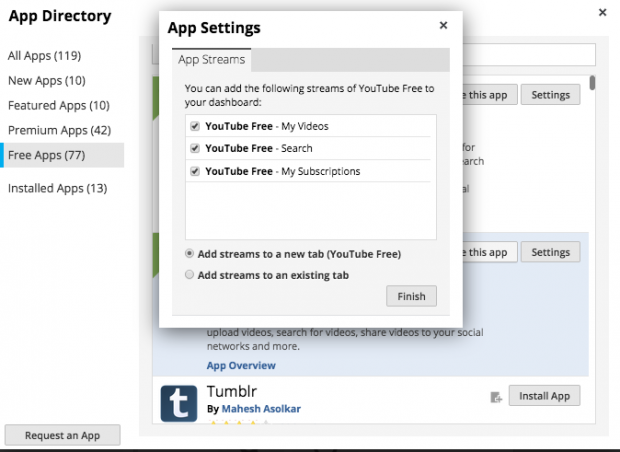This screenshot has width=620, height=452.
Task: Open All Apps (119) category
Action: (x=44, y=55)
